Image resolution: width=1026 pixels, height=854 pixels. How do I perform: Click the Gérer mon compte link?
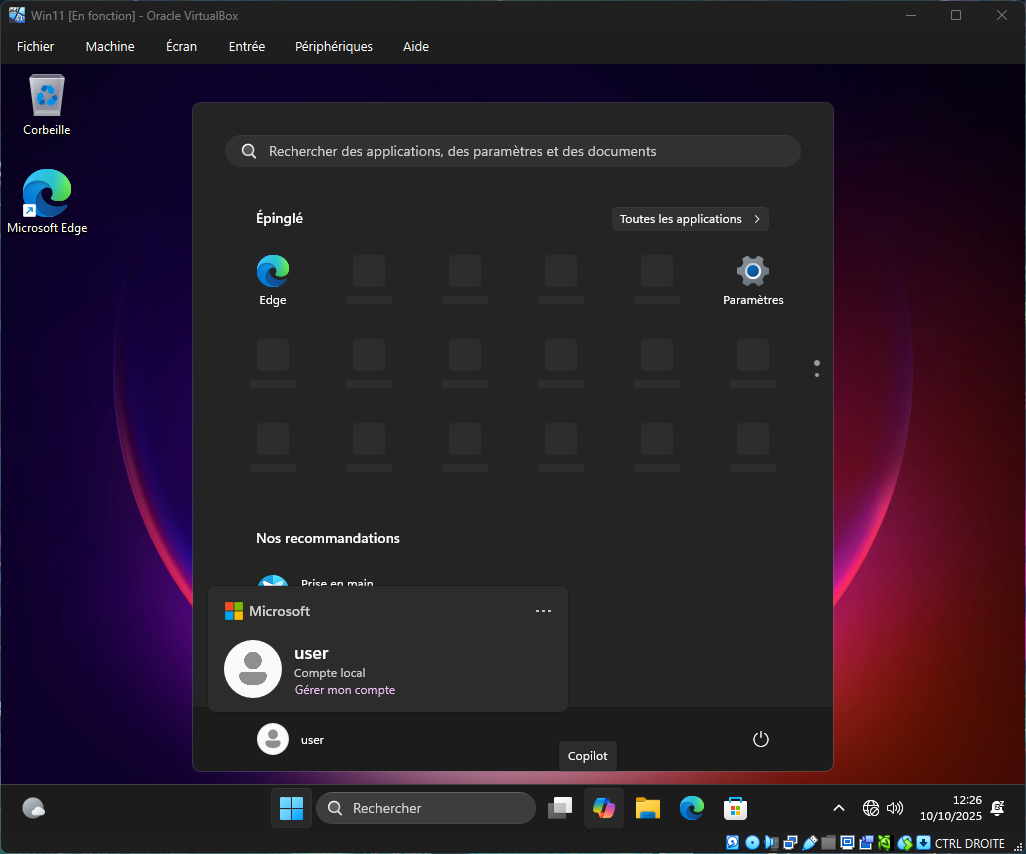coord(344,690)
